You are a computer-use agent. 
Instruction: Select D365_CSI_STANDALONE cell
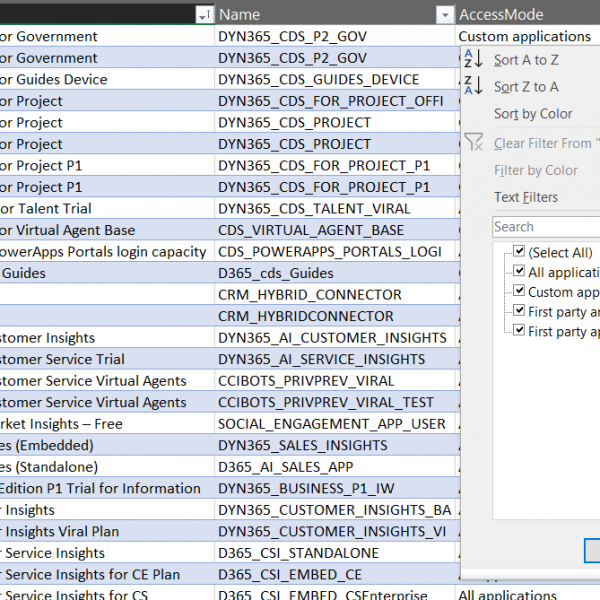[x=335, y=553]
